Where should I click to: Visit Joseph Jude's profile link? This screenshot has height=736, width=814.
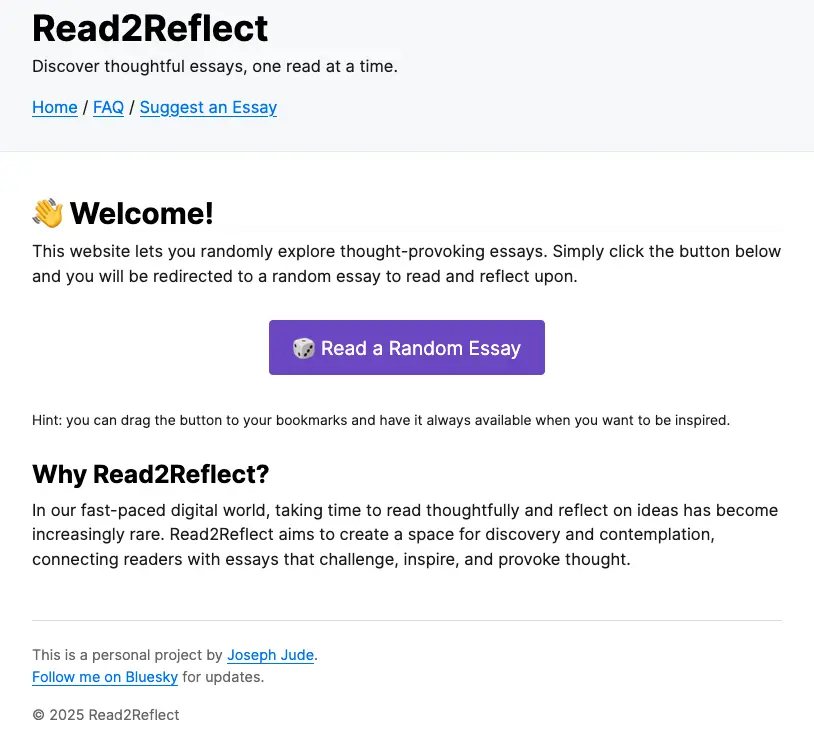(x=271, y=656)
